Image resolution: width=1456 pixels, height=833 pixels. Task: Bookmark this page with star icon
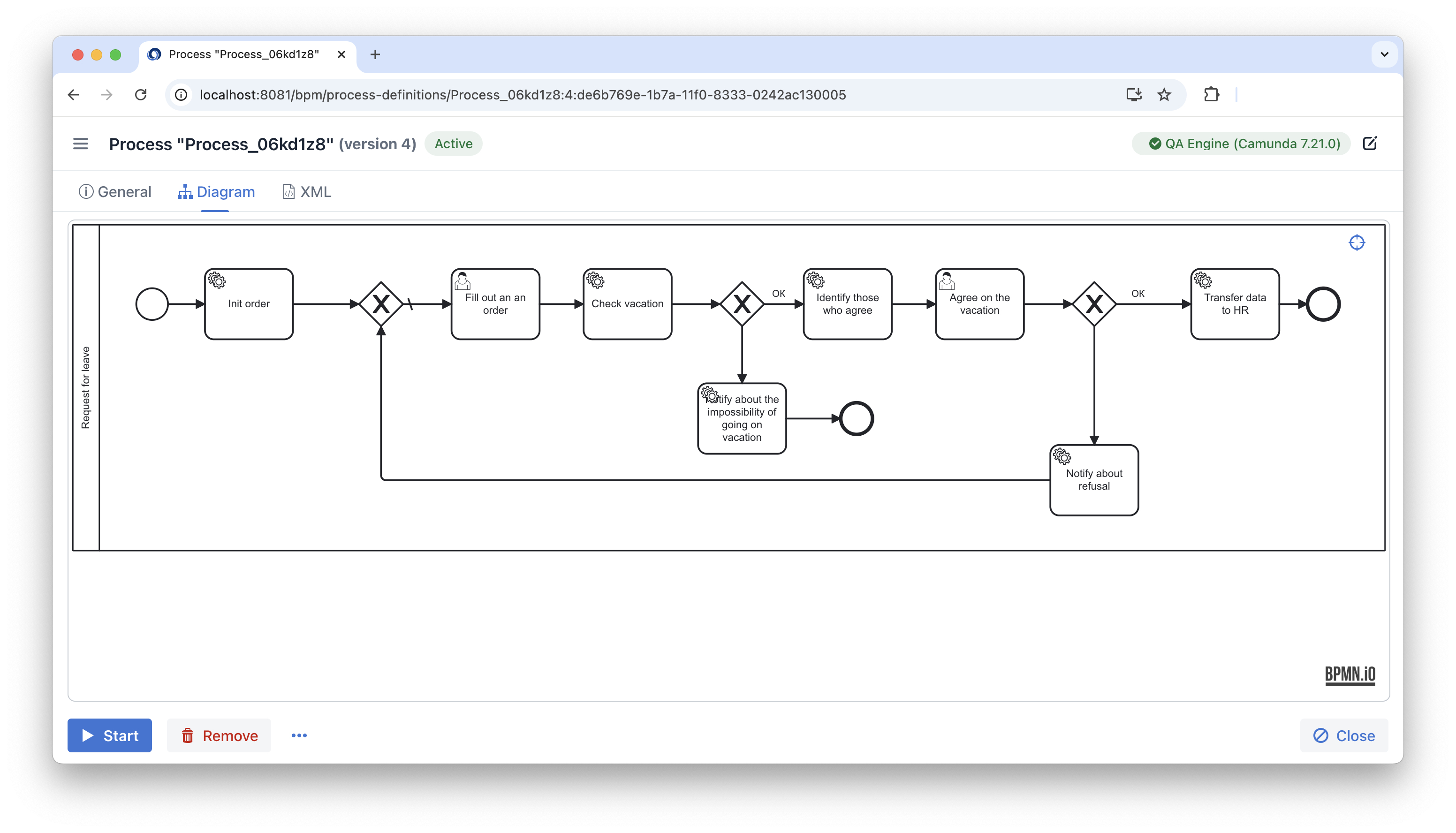click(1164, 94)
